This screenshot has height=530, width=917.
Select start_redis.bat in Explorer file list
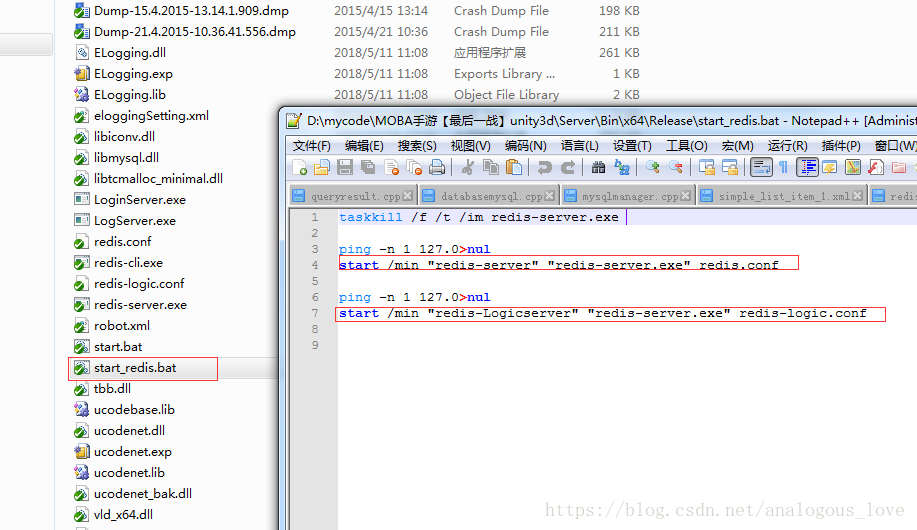pos(135,368)
